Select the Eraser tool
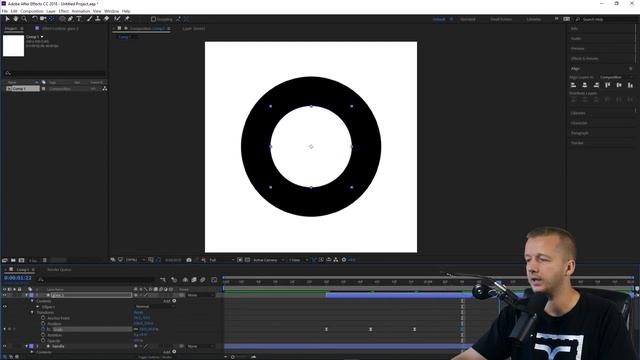The height and width of the screenshot is (360, 640). pos(107,19)
